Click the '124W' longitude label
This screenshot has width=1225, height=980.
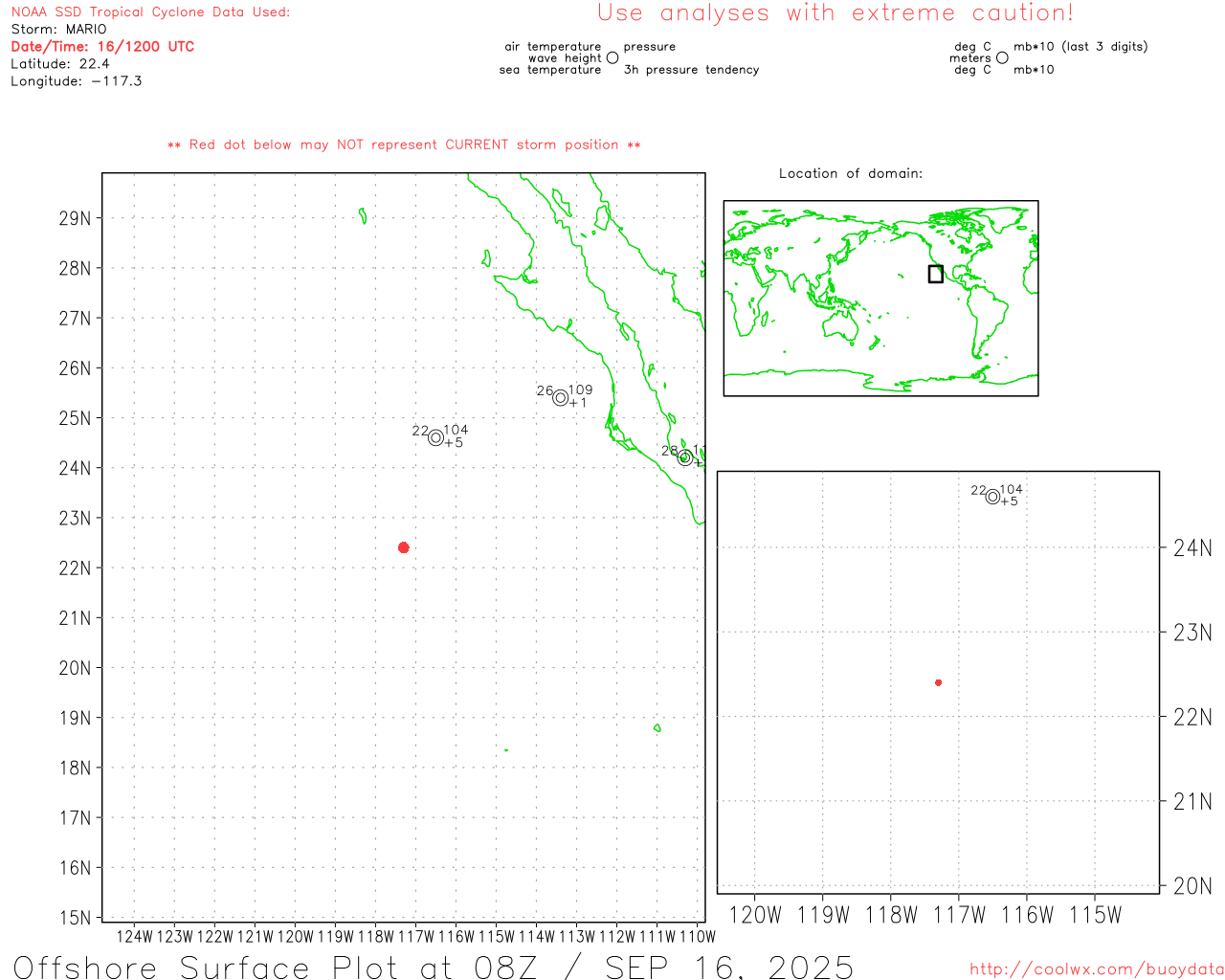(135, 937)
